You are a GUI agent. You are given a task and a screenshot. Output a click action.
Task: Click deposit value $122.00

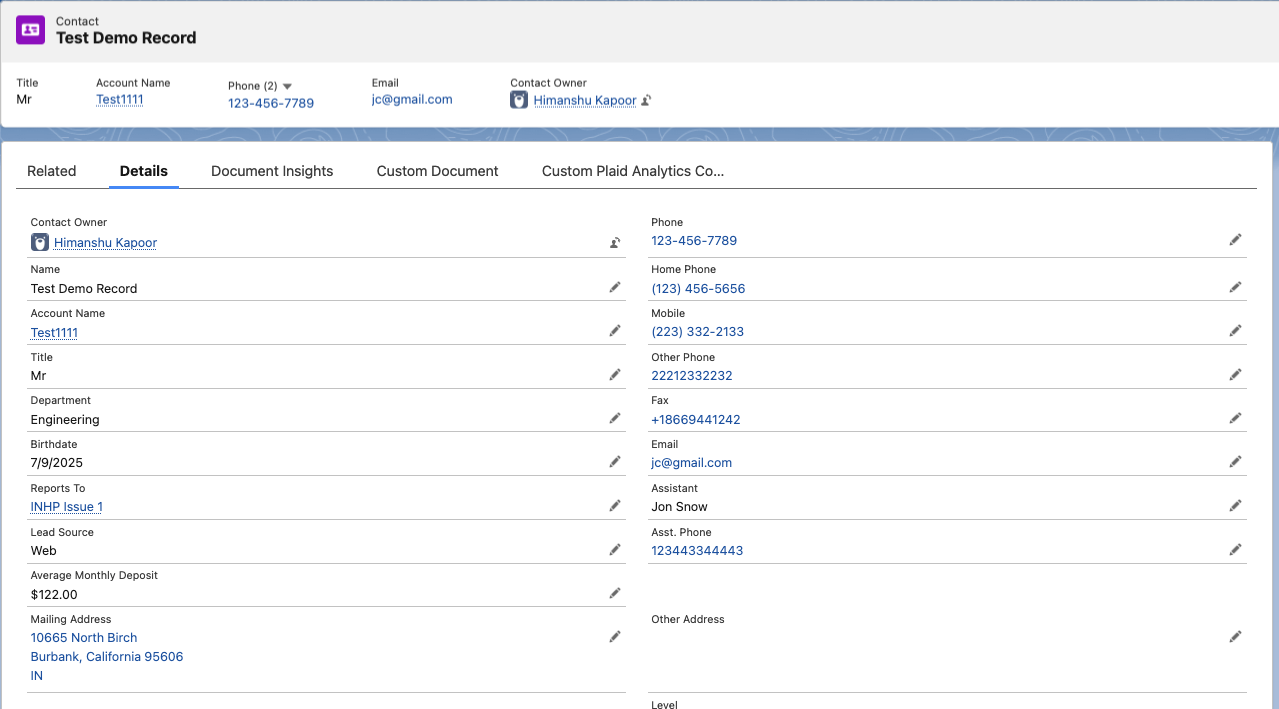tap(54, 595)
